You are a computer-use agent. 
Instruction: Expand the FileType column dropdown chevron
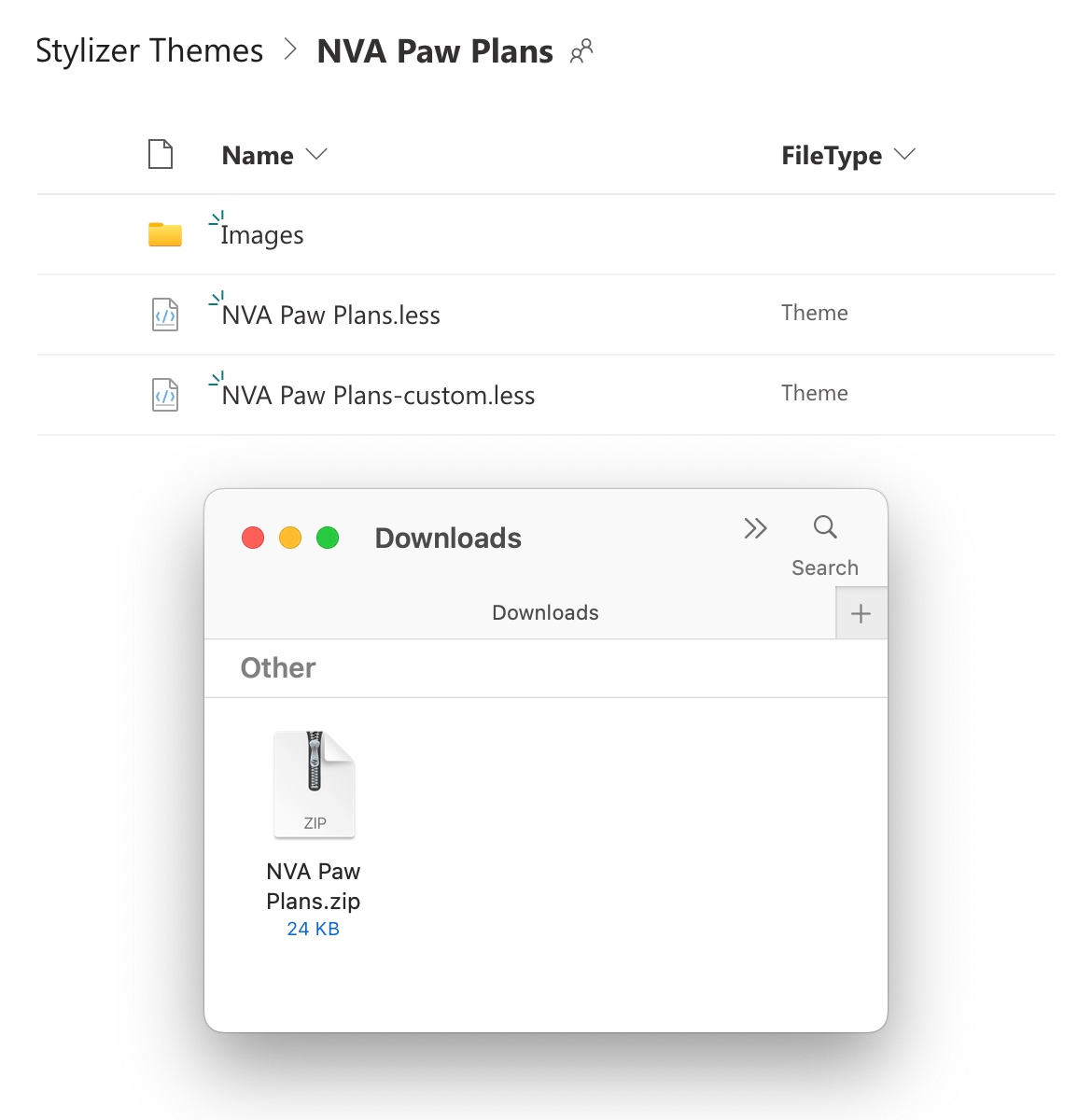[904, 154]
